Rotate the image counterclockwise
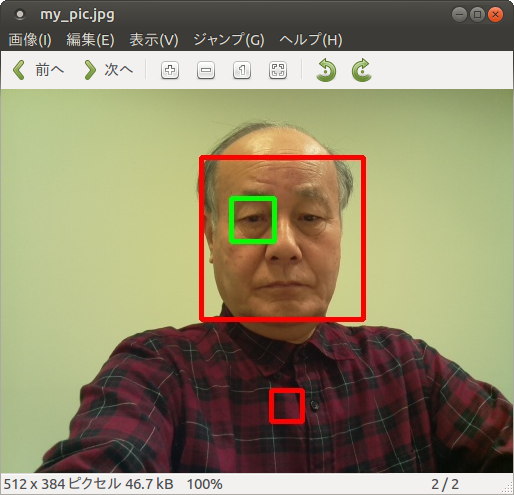Screen dimensions: 514x495 pyautogui.click(x=326, y=70)
